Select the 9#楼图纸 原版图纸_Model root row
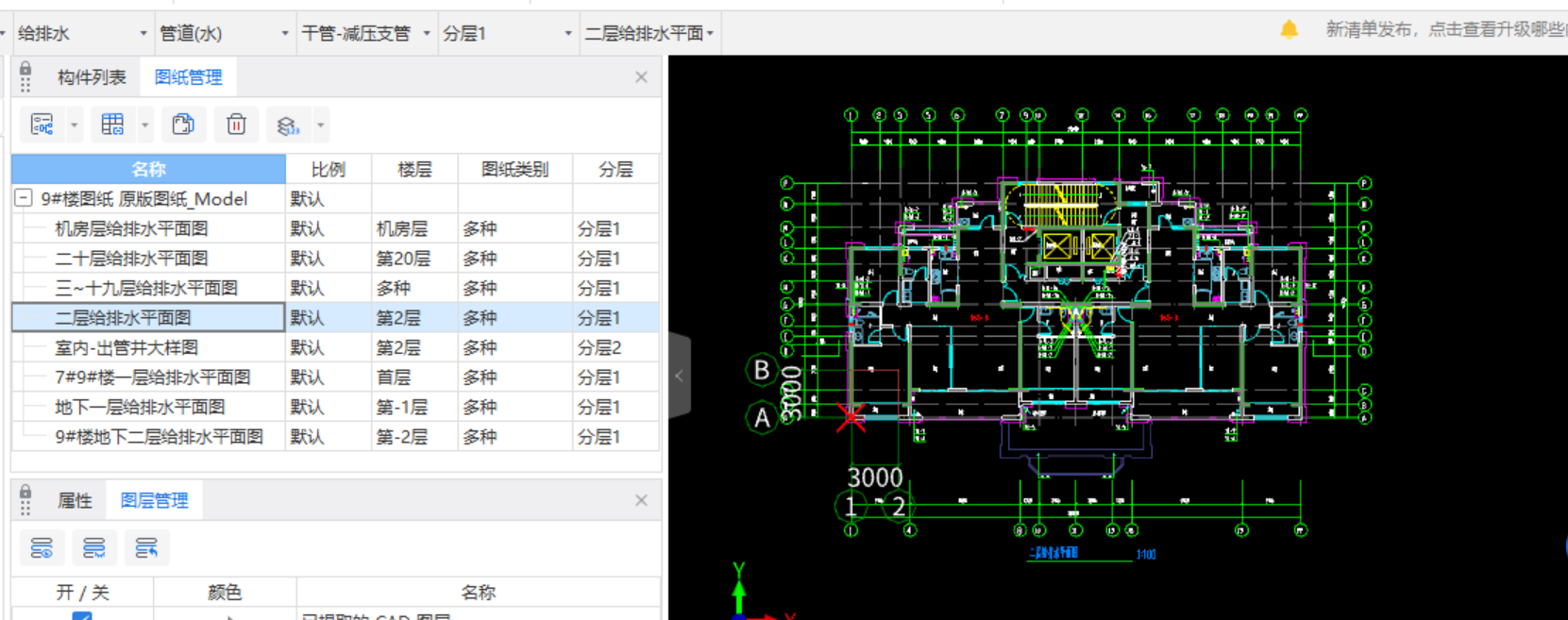 coord(335,198)
